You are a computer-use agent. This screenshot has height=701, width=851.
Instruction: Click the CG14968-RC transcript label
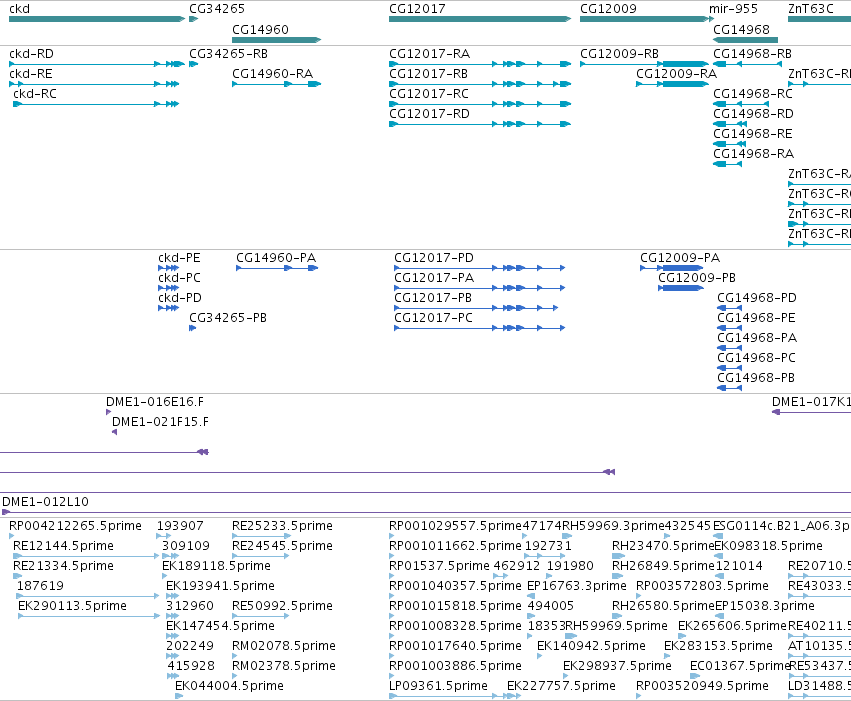753,94
